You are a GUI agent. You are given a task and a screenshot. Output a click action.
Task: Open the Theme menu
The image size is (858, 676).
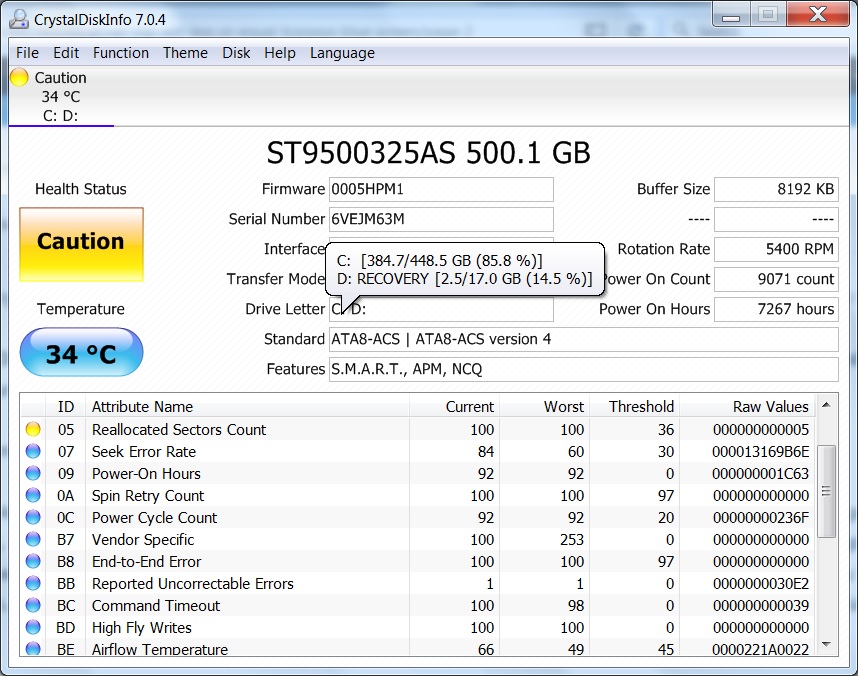(185, 53)
